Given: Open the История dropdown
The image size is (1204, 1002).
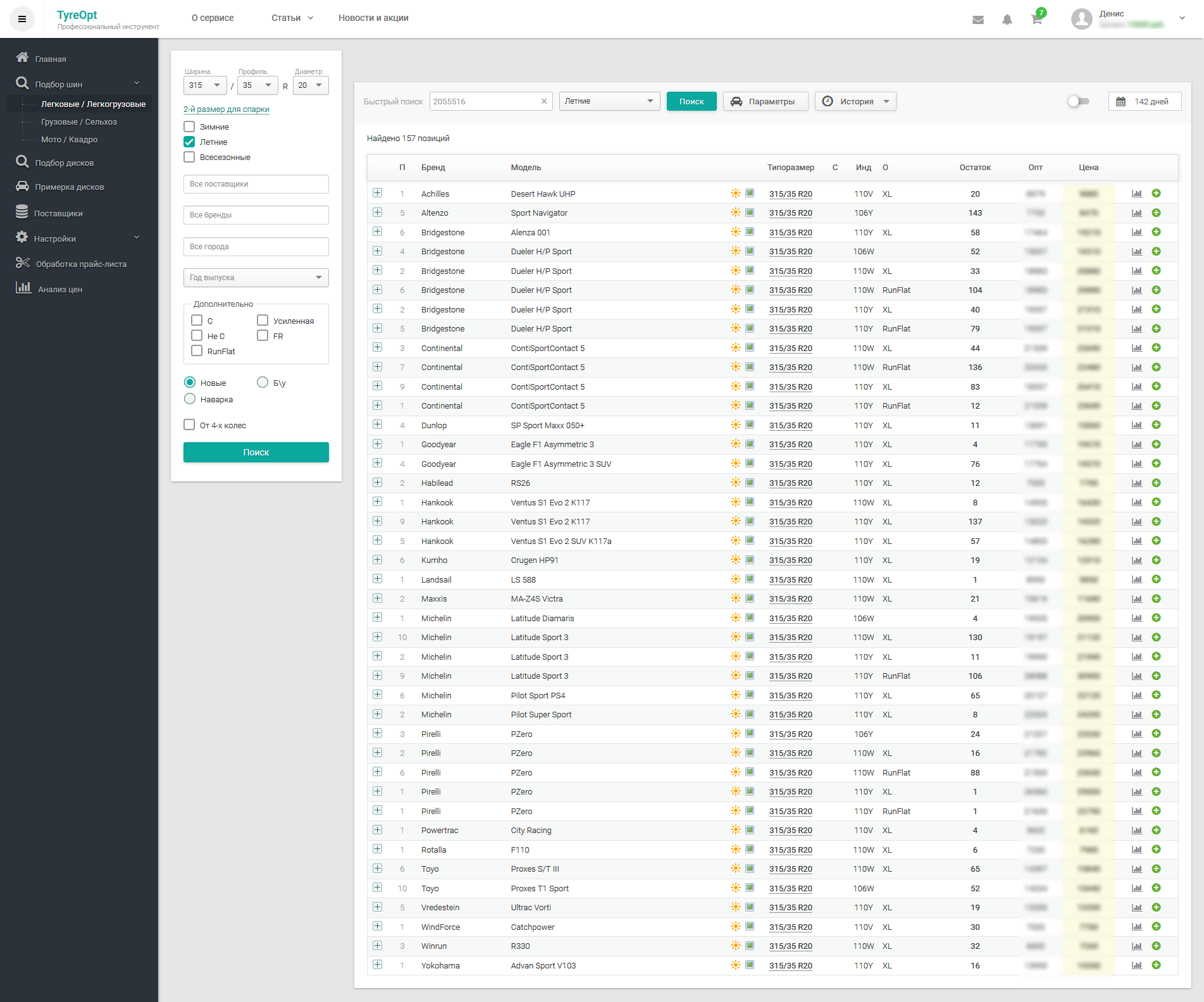Looking at the screenshot, I should pos(855,101).
